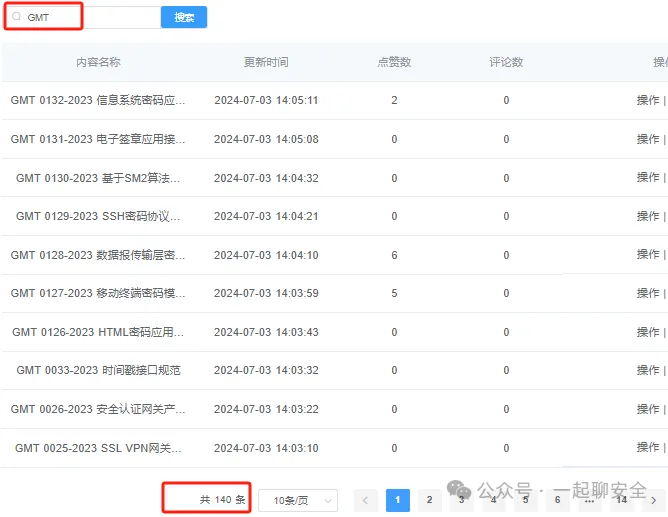This screenshot has height=517, width=668.
Task: Click the 更新时间 column header
Action: click(266, 62)
